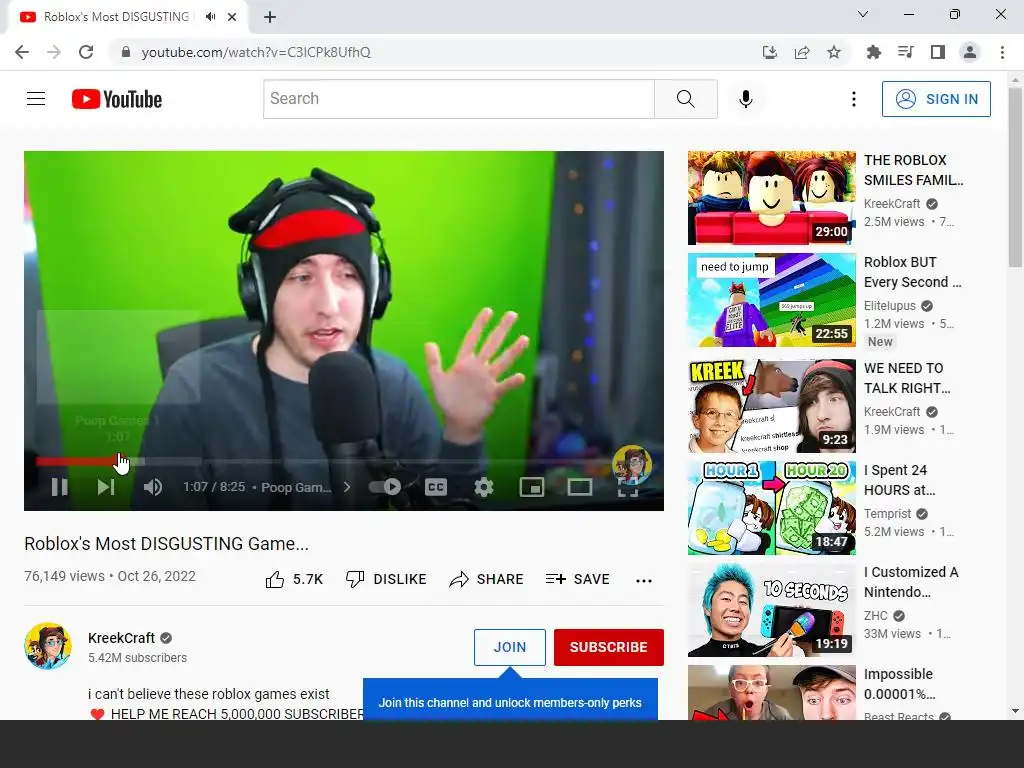Open more actions ellipsis below video
The height and width of the screenshot is (768, 1024).
pos(644,580)
